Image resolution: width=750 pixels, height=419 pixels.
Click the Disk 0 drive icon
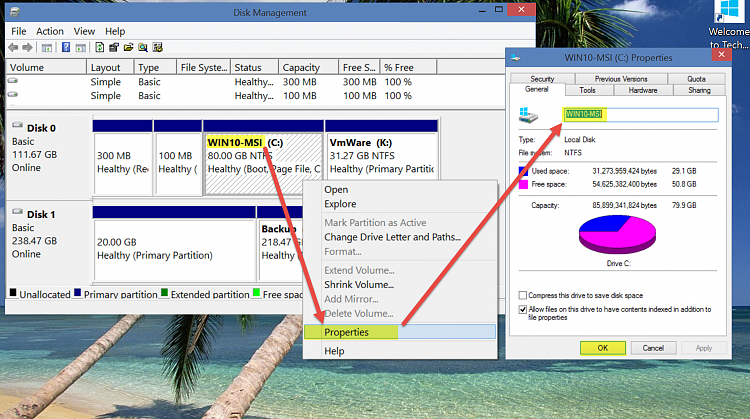click(18, 125)
